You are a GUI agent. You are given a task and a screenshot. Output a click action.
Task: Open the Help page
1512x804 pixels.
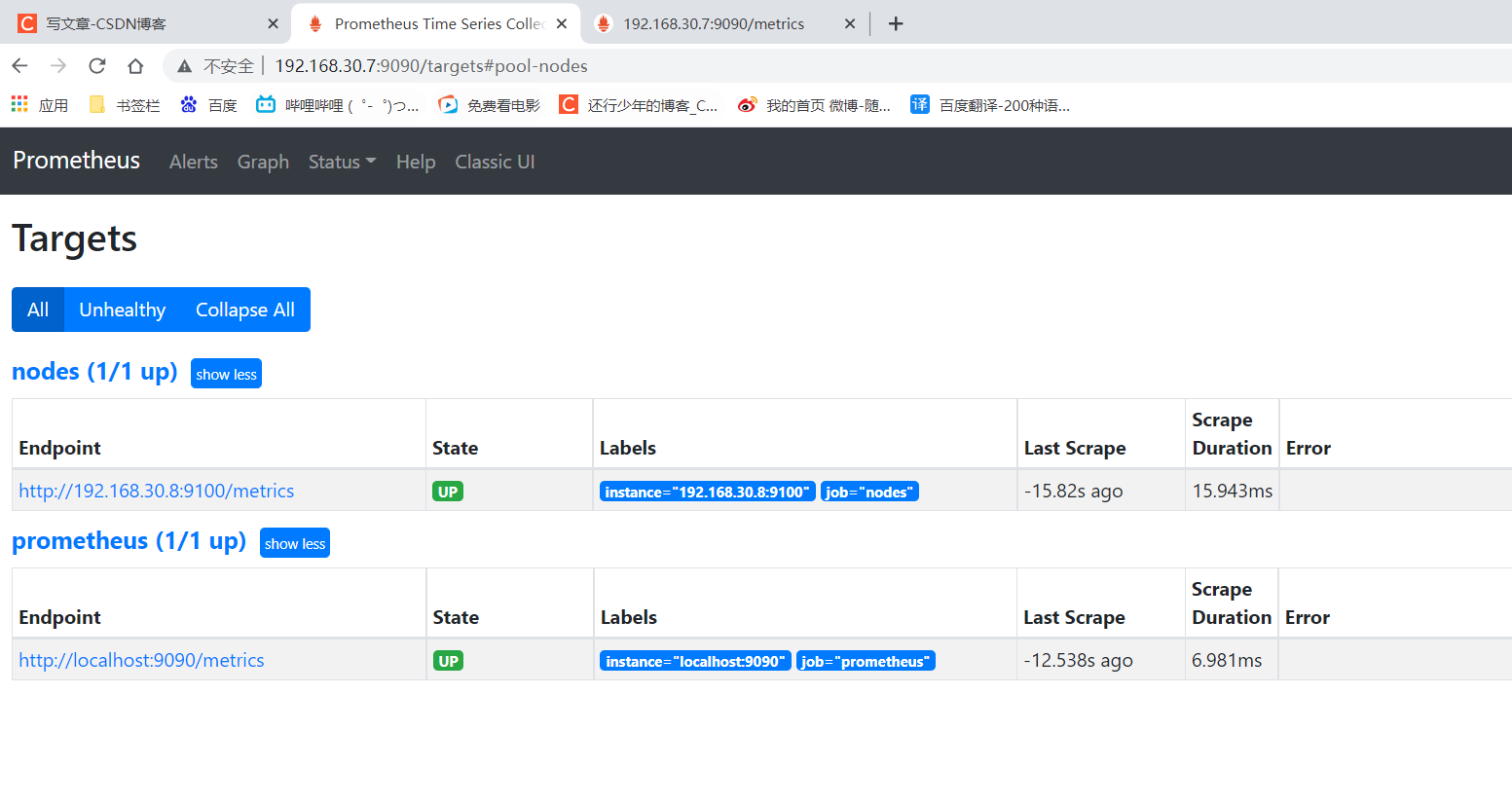pos(416,162)
